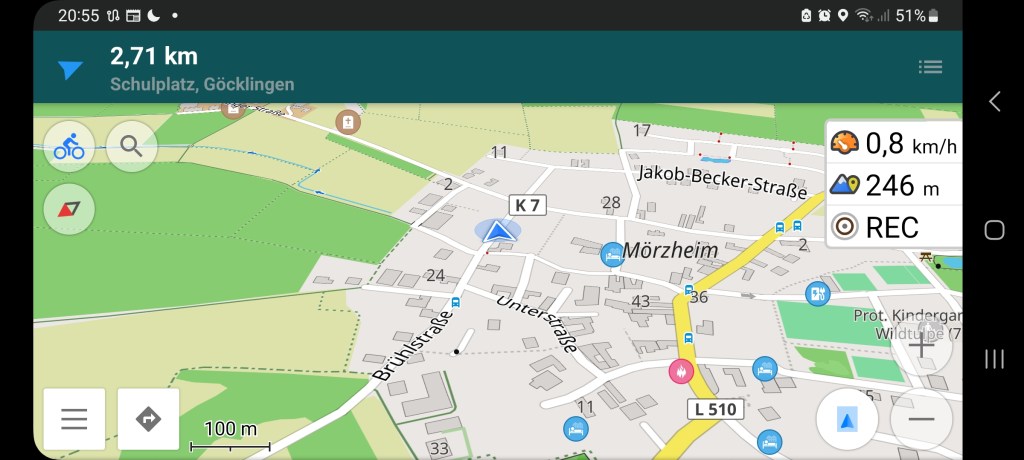
Task: Tap the Android back navigation arrow
Action: pos(995,101)
